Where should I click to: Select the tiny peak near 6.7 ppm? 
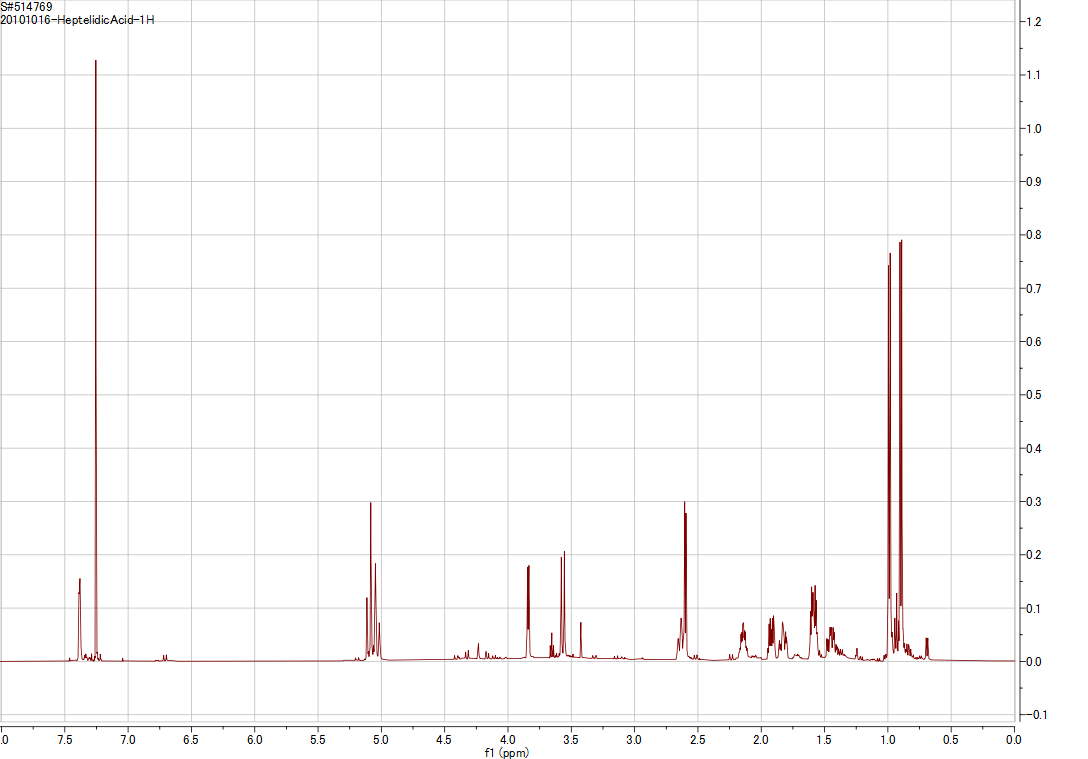click(x=167, y=657)
